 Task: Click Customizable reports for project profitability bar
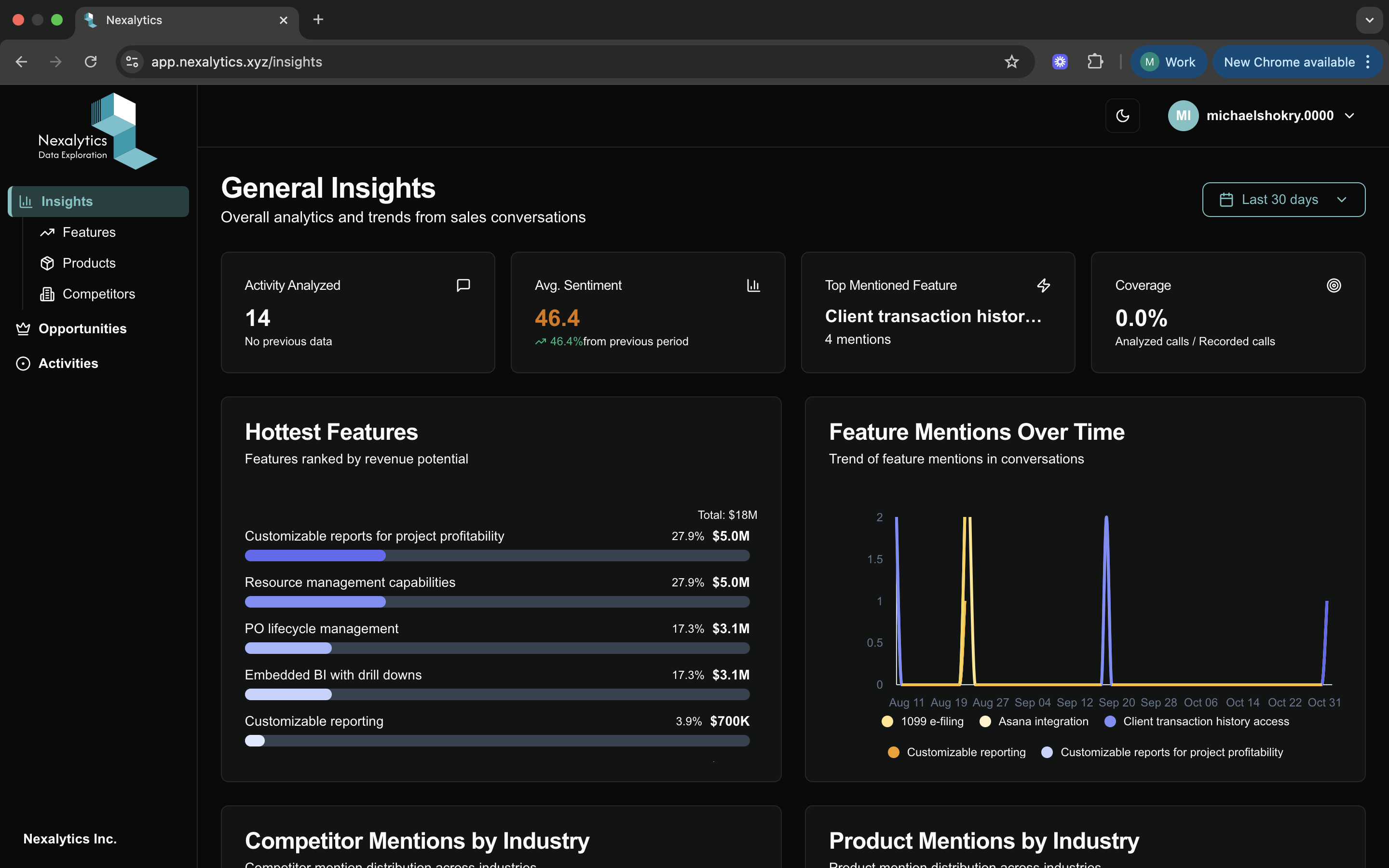coord(497,556)
